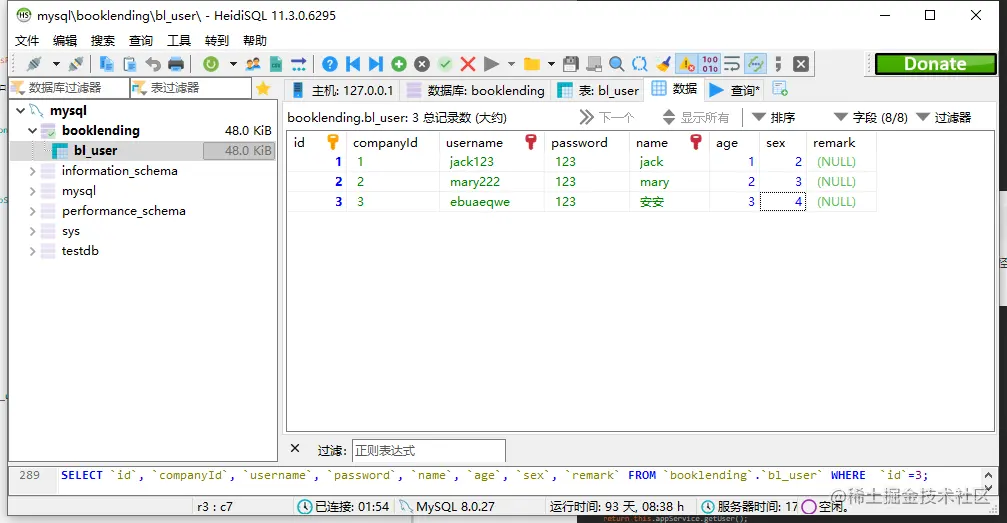Go to last row icon
This screenshot has width=1007, height=523.
pos(376,64)
